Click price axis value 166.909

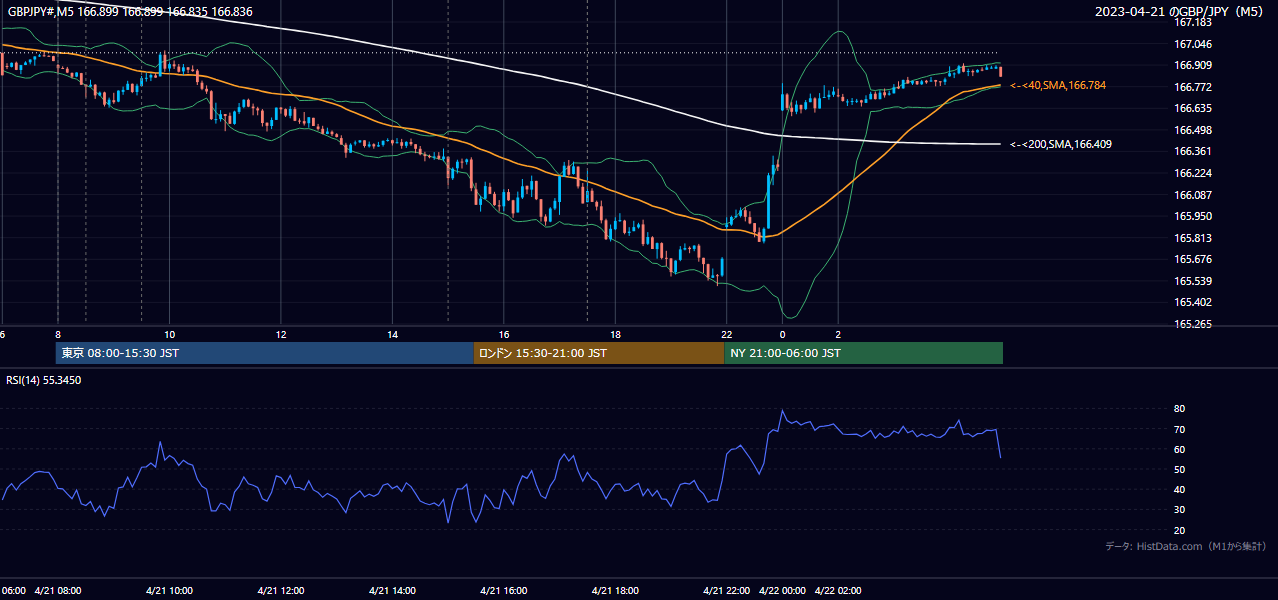coord(1192,65)
